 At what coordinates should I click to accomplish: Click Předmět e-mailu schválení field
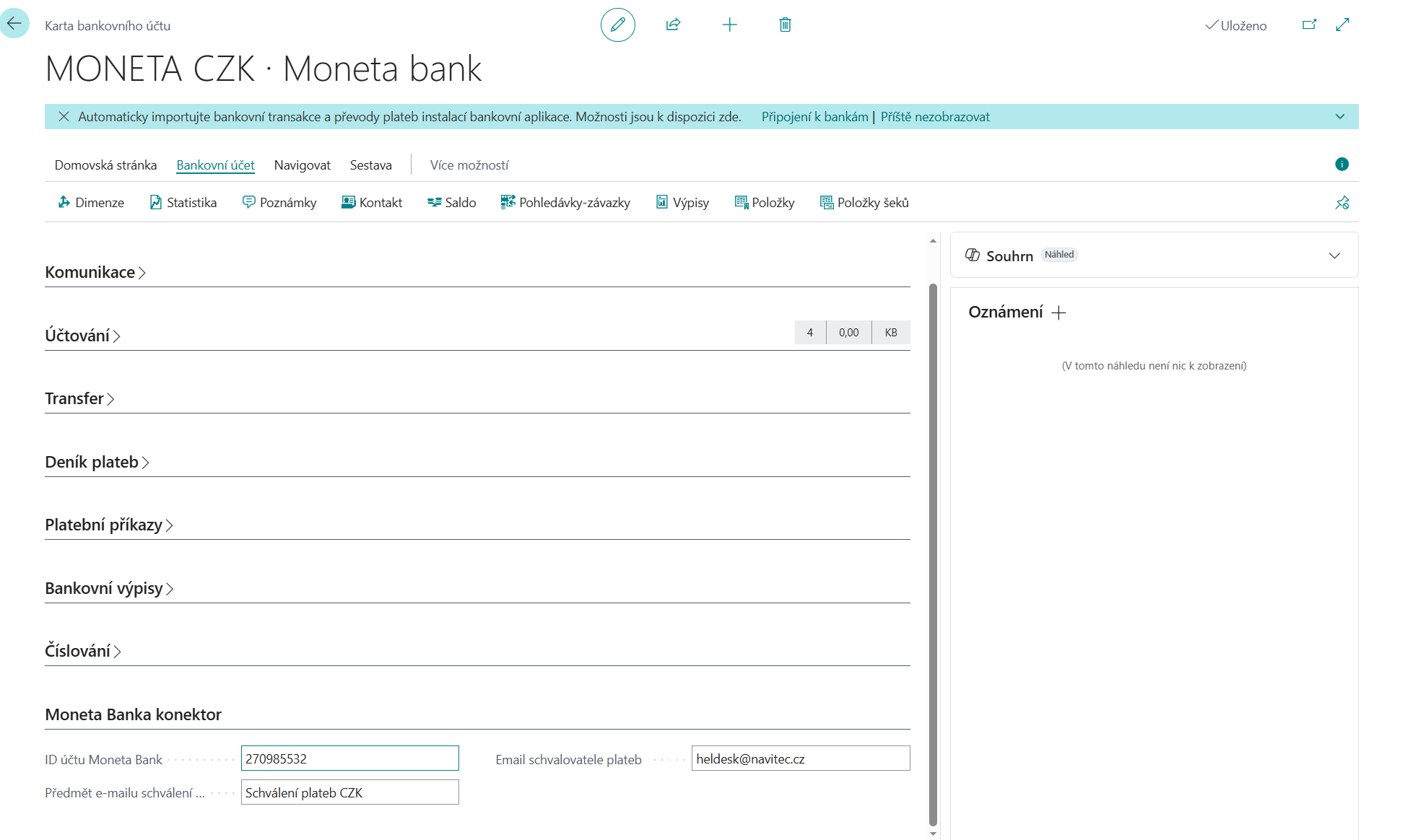point(349,792)
